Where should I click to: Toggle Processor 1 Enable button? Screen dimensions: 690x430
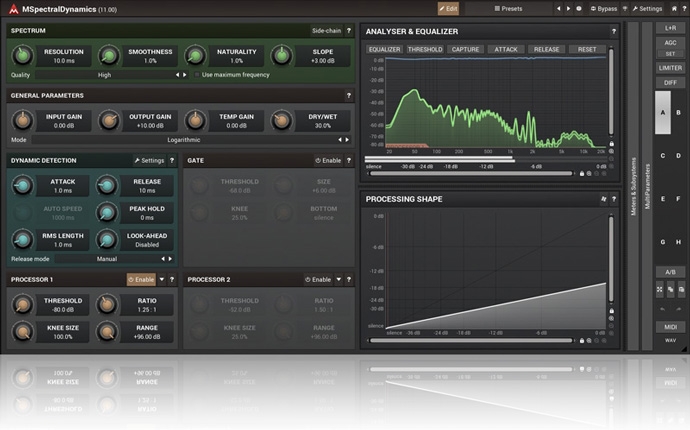[141, 280]
